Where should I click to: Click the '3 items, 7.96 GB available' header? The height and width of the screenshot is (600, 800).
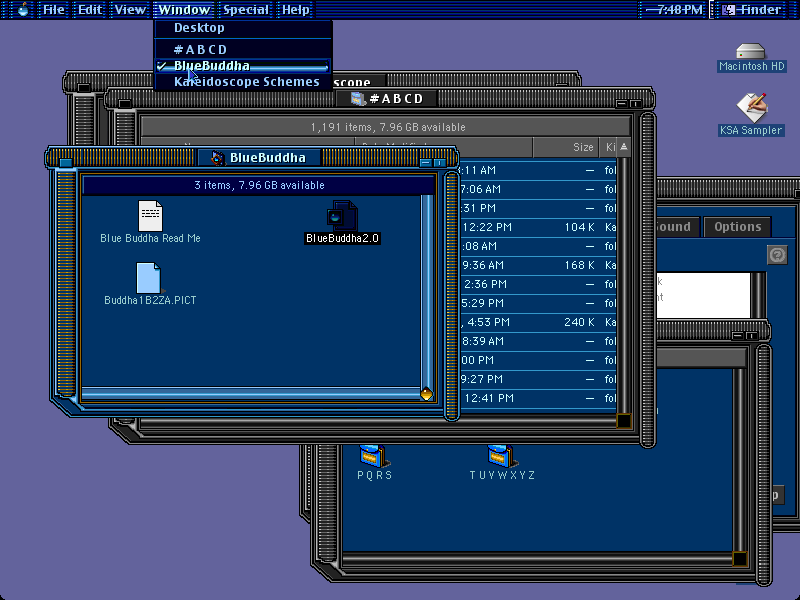tap(259, 185)
